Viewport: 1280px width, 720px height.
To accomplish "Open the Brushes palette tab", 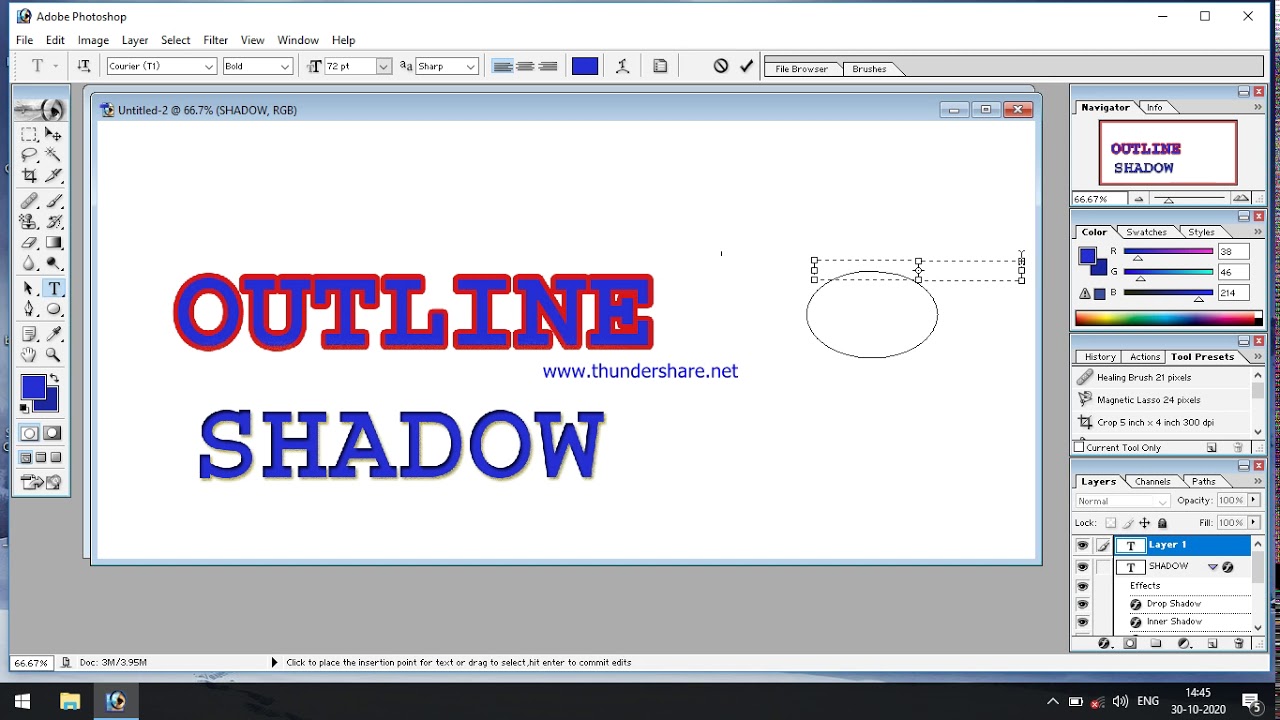I will [x=869, y=69].
